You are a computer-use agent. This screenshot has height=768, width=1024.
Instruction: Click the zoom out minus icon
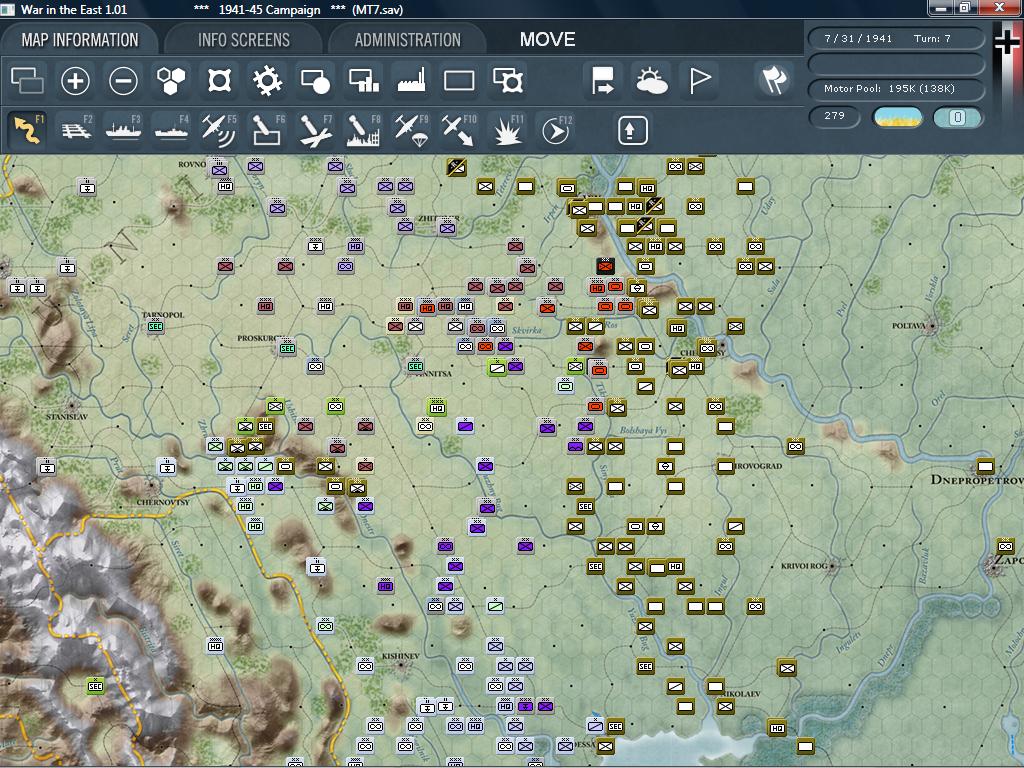pyautogui.click(x=123, y=81)
